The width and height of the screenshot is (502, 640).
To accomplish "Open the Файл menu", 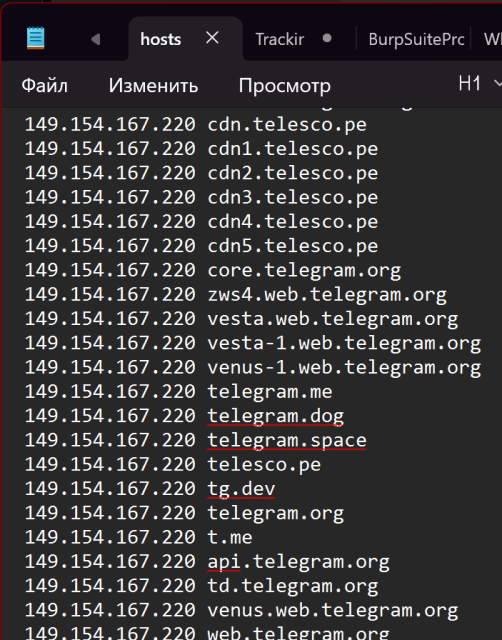I will [44, 85].
